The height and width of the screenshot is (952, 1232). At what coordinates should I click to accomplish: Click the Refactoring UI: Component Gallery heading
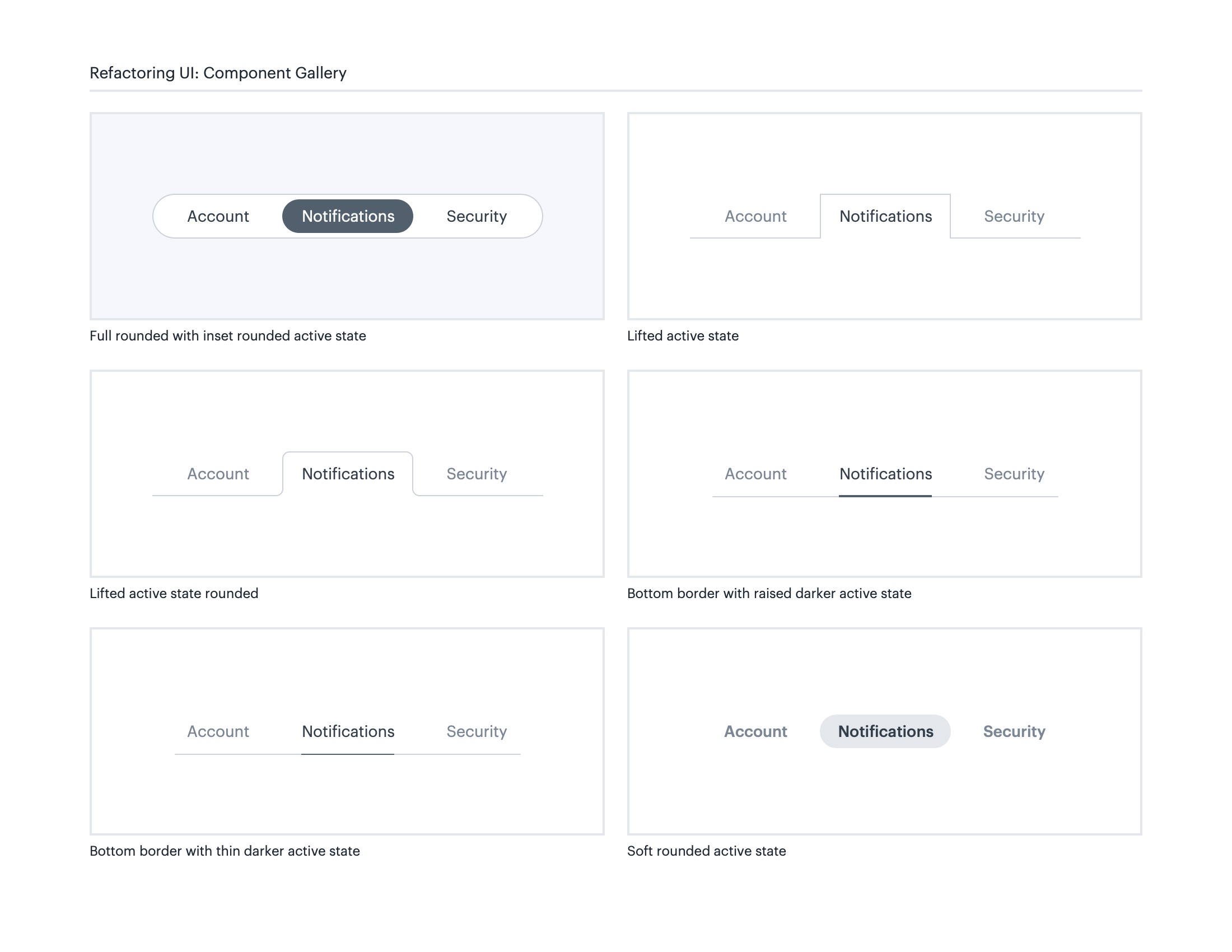pos(218,73)
